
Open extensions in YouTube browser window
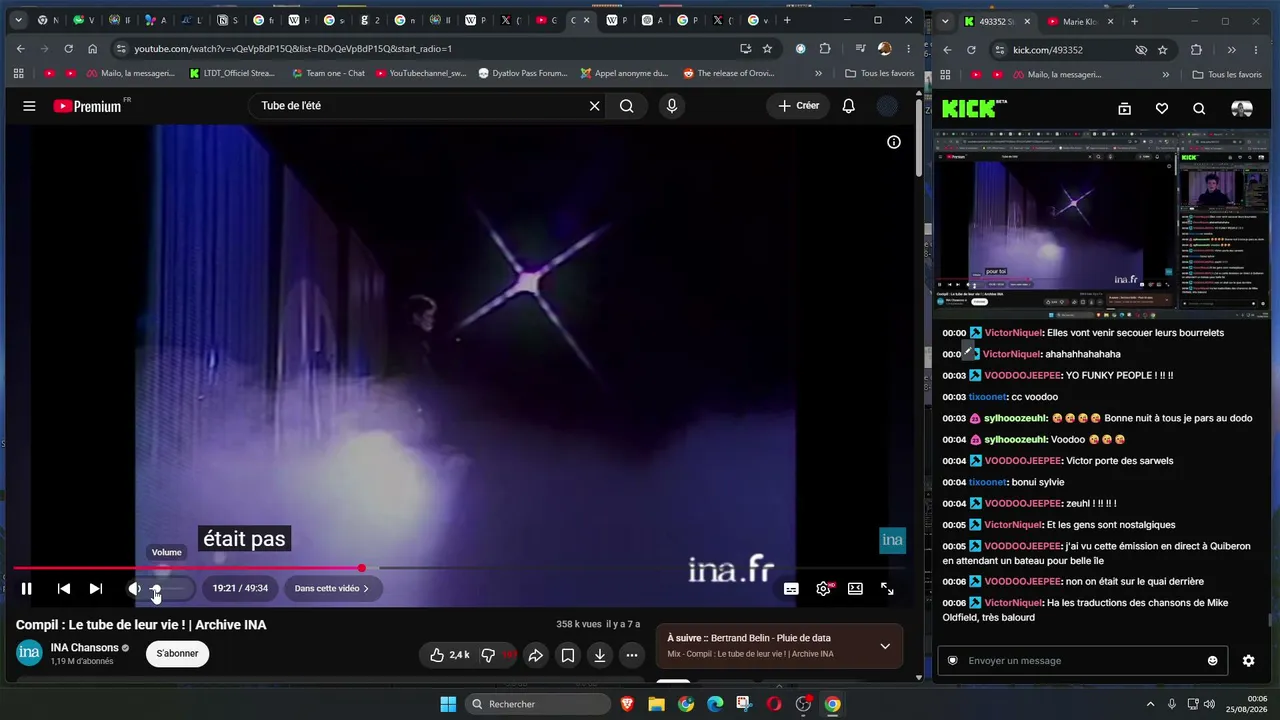coord(825,49)
